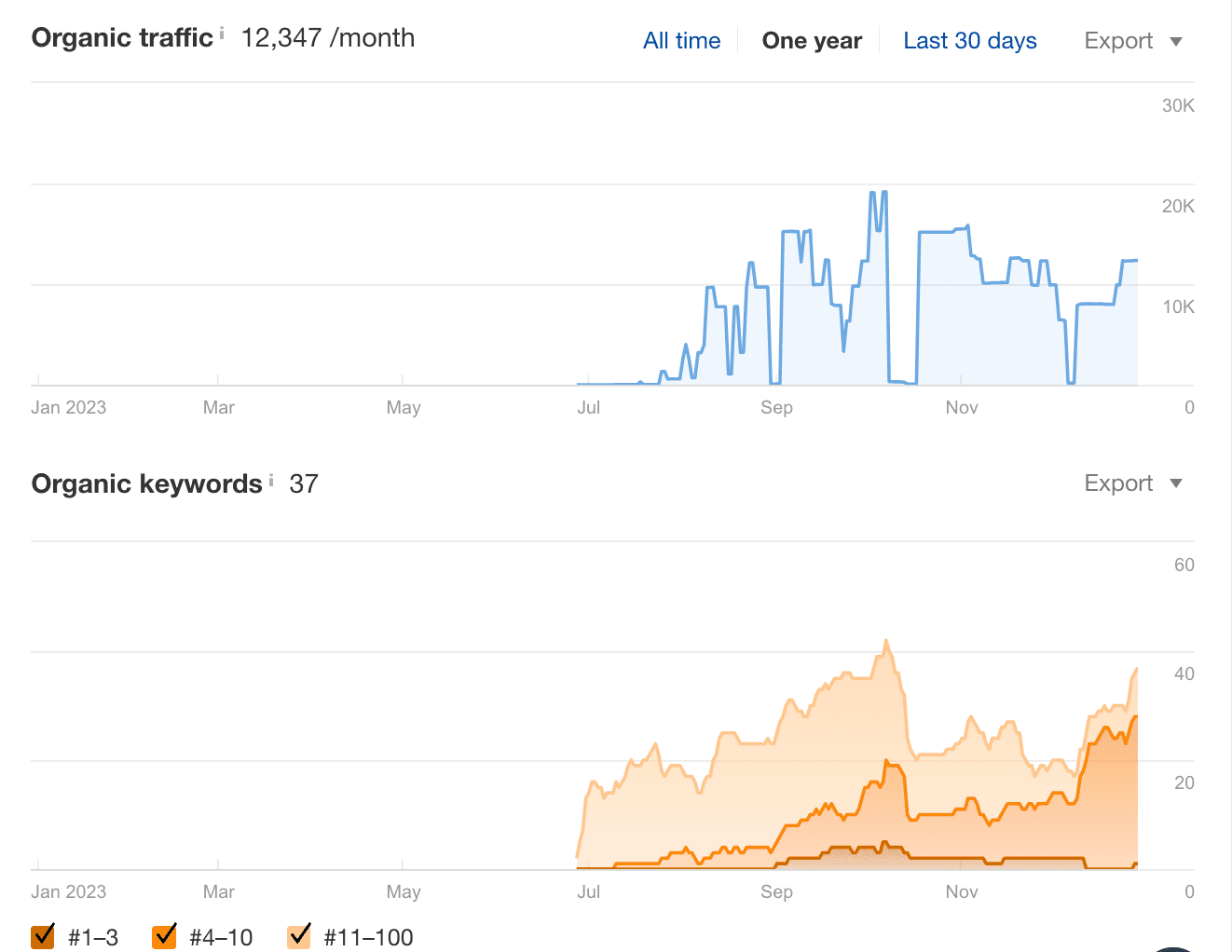Click the Organic keywords heading
Screen dimensions: 1232x952
147,484
